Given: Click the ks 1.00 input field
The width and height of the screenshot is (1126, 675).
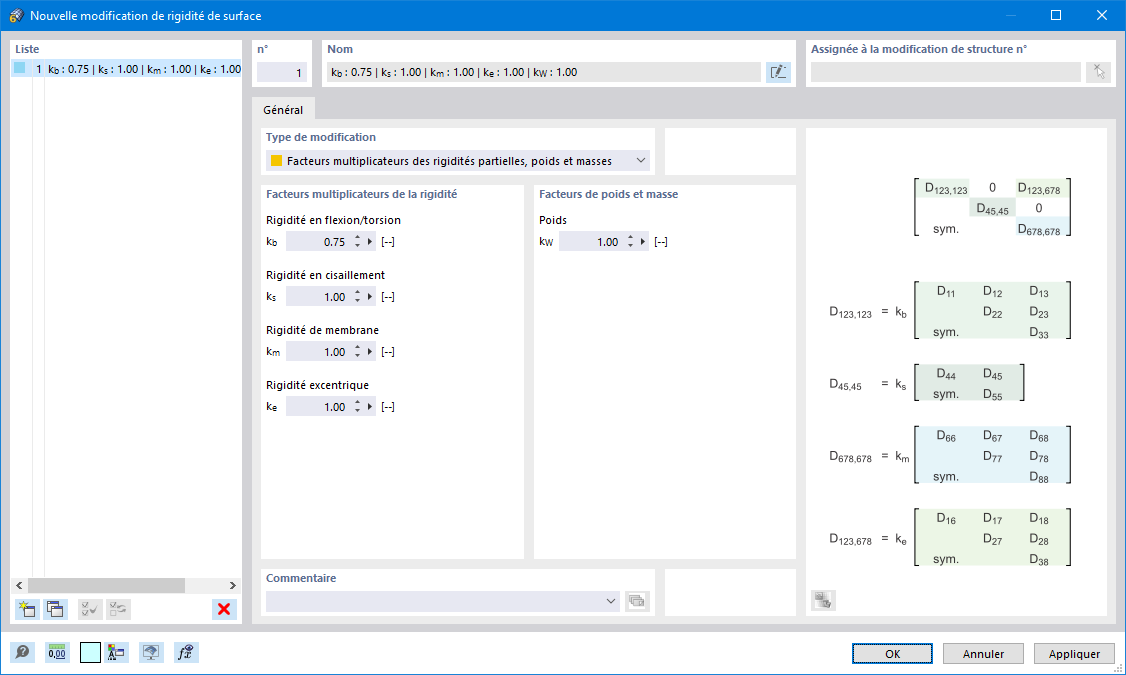Looking at the screenshot, I should [318, 297].
